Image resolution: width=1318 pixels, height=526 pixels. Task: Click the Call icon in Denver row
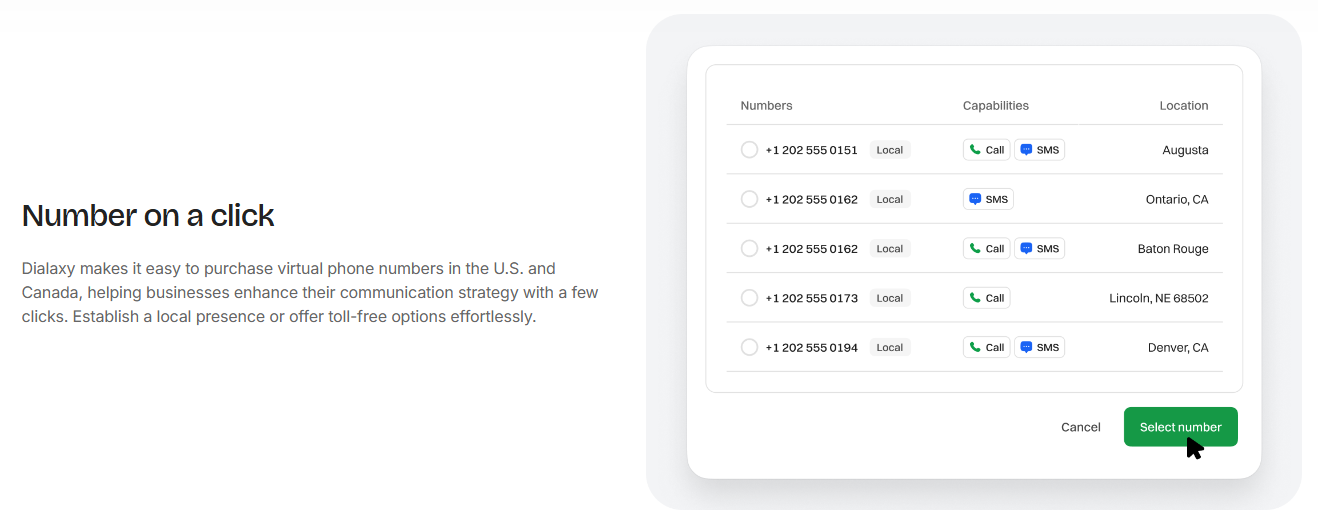975,347
